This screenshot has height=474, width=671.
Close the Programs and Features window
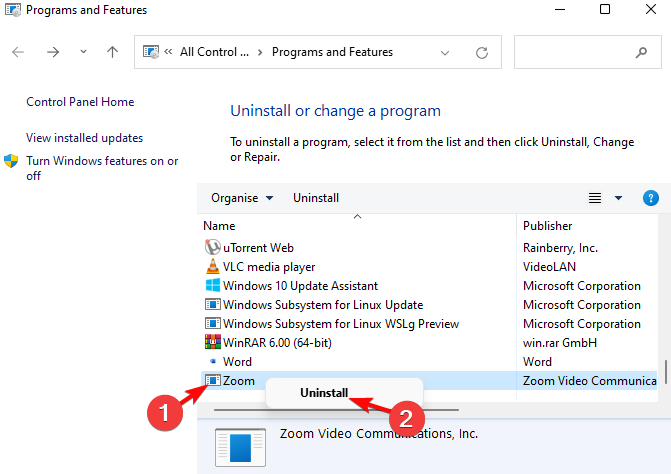(651, 9)
